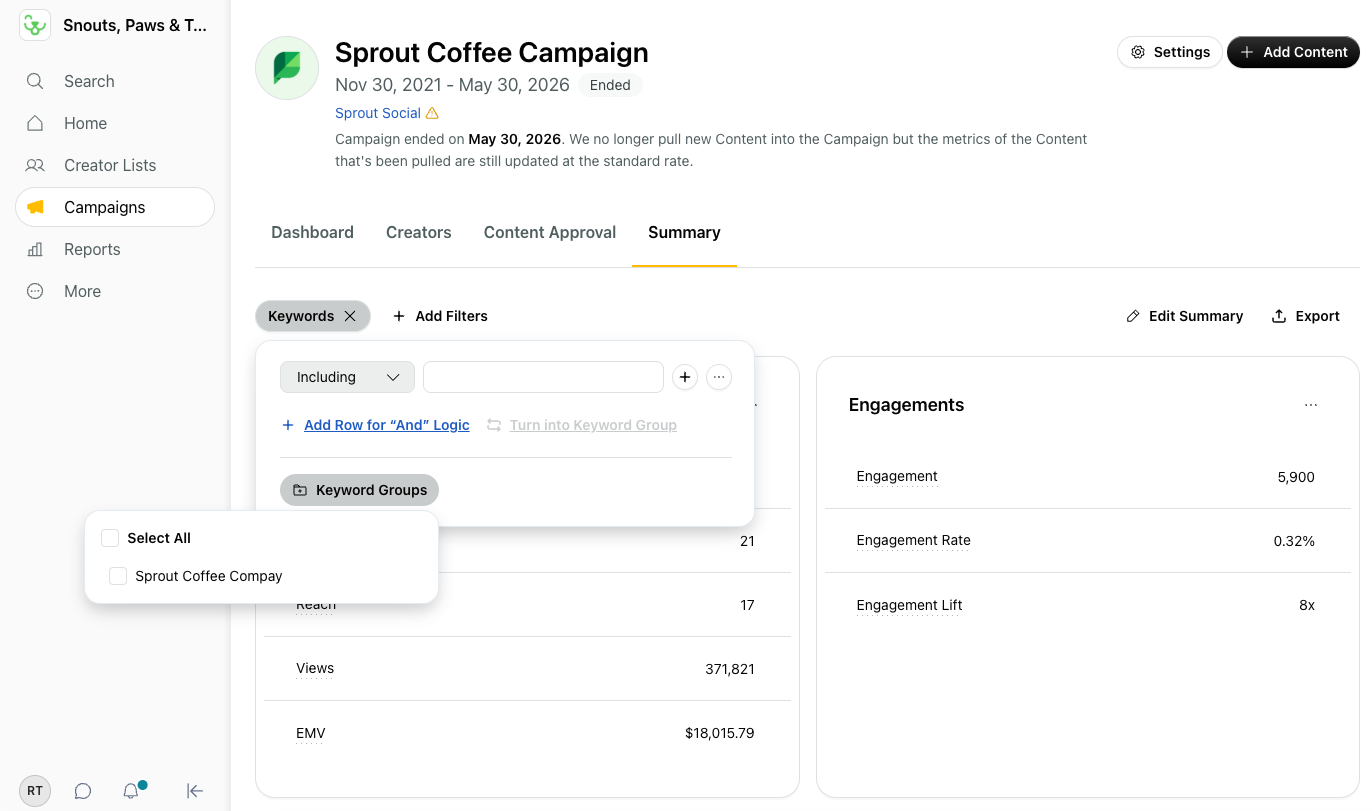
Task: Switch to the Content Approval tab
Action: click(x=550, y=232)
